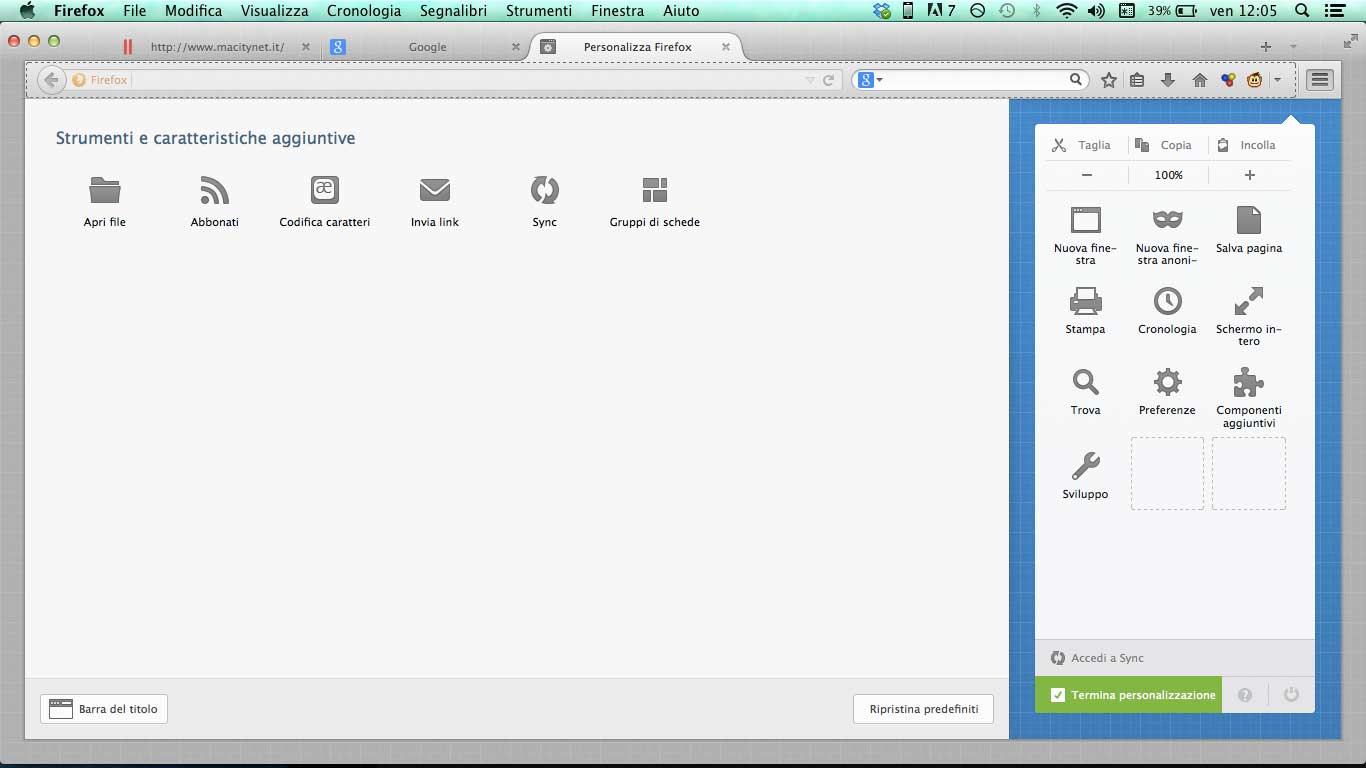Click the Copia button
This screenshot has height=768, width=1366.
click(x=1166, y=145)
